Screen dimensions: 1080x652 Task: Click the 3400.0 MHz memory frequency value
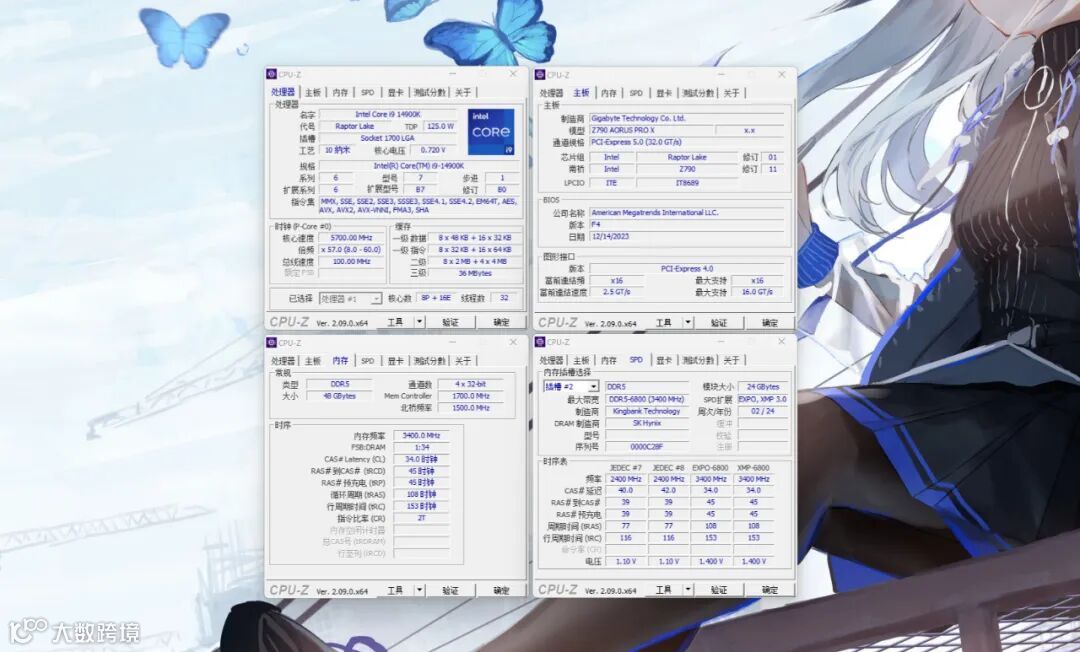421,436
